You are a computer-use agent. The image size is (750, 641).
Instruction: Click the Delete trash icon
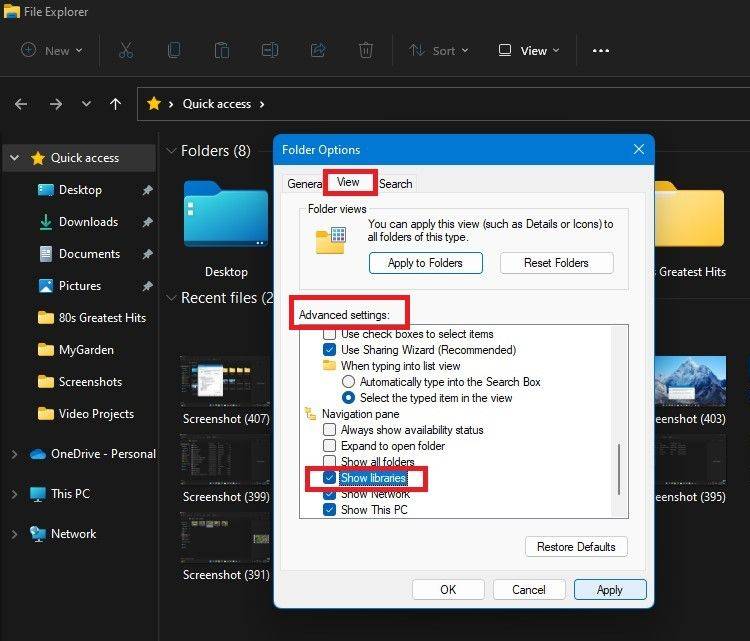pos(366,50)
